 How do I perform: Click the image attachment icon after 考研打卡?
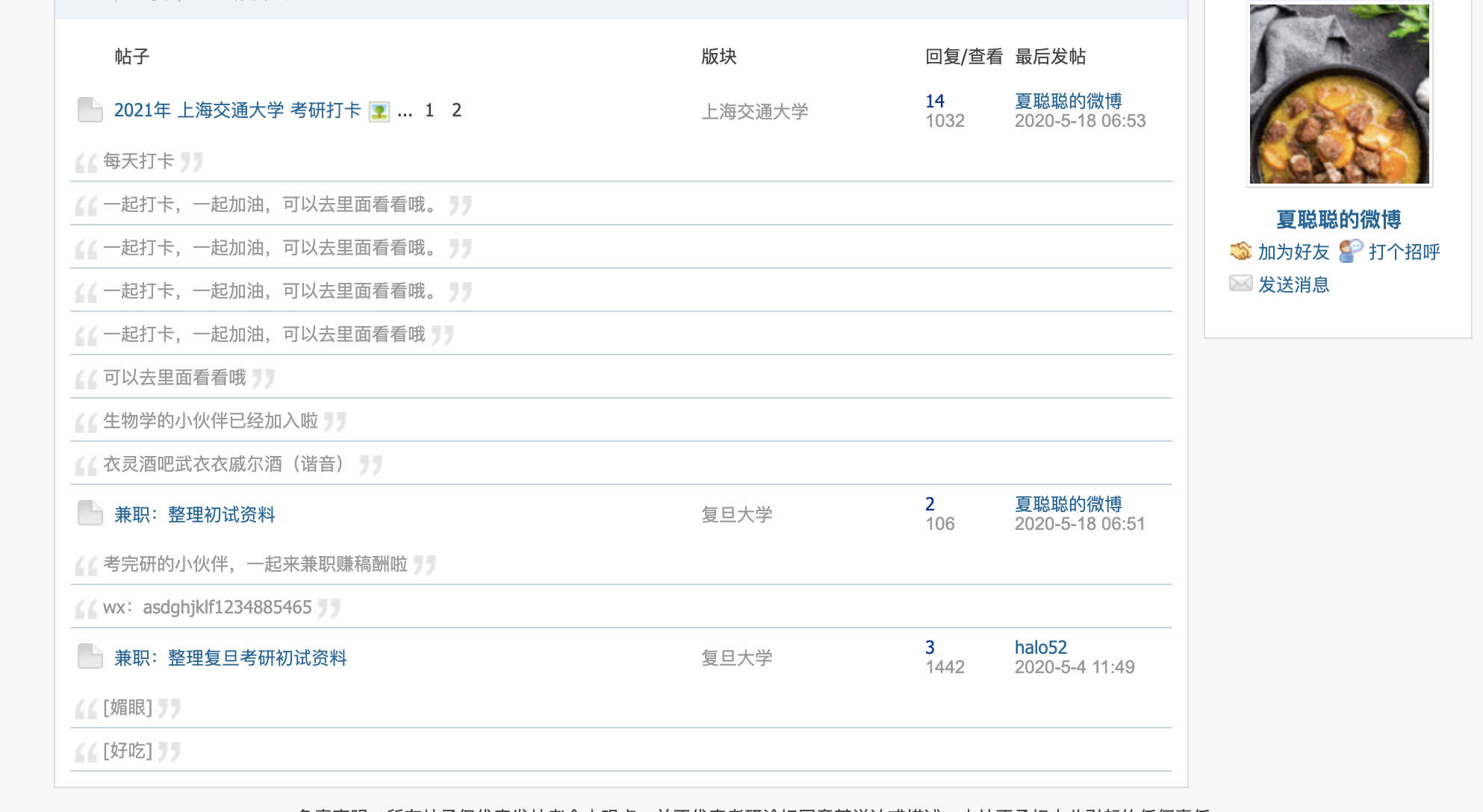point(379,112)
